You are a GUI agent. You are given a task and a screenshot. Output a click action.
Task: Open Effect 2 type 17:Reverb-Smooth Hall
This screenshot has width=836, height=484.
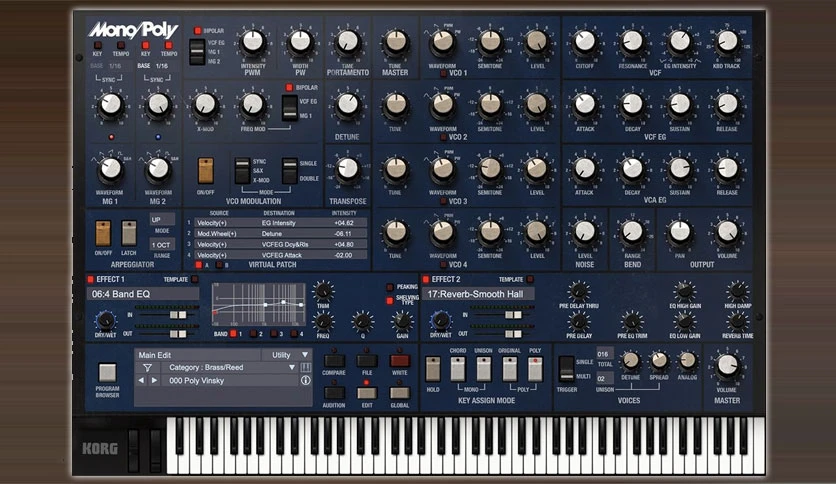pyautogui.click(x=478, y=294)
